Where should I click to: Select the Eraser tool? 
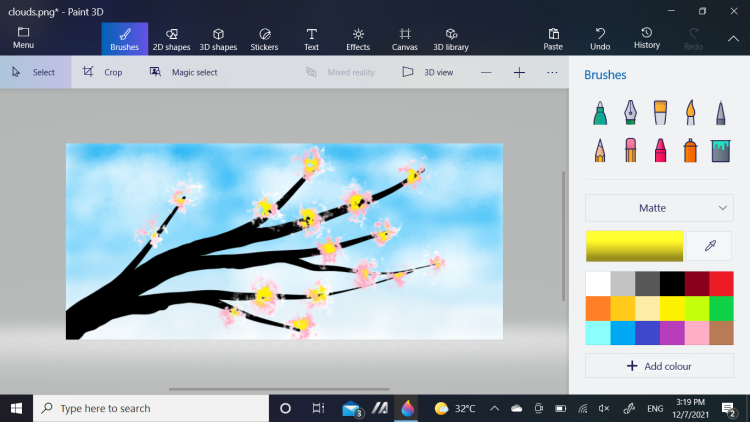tap(630, 150)
